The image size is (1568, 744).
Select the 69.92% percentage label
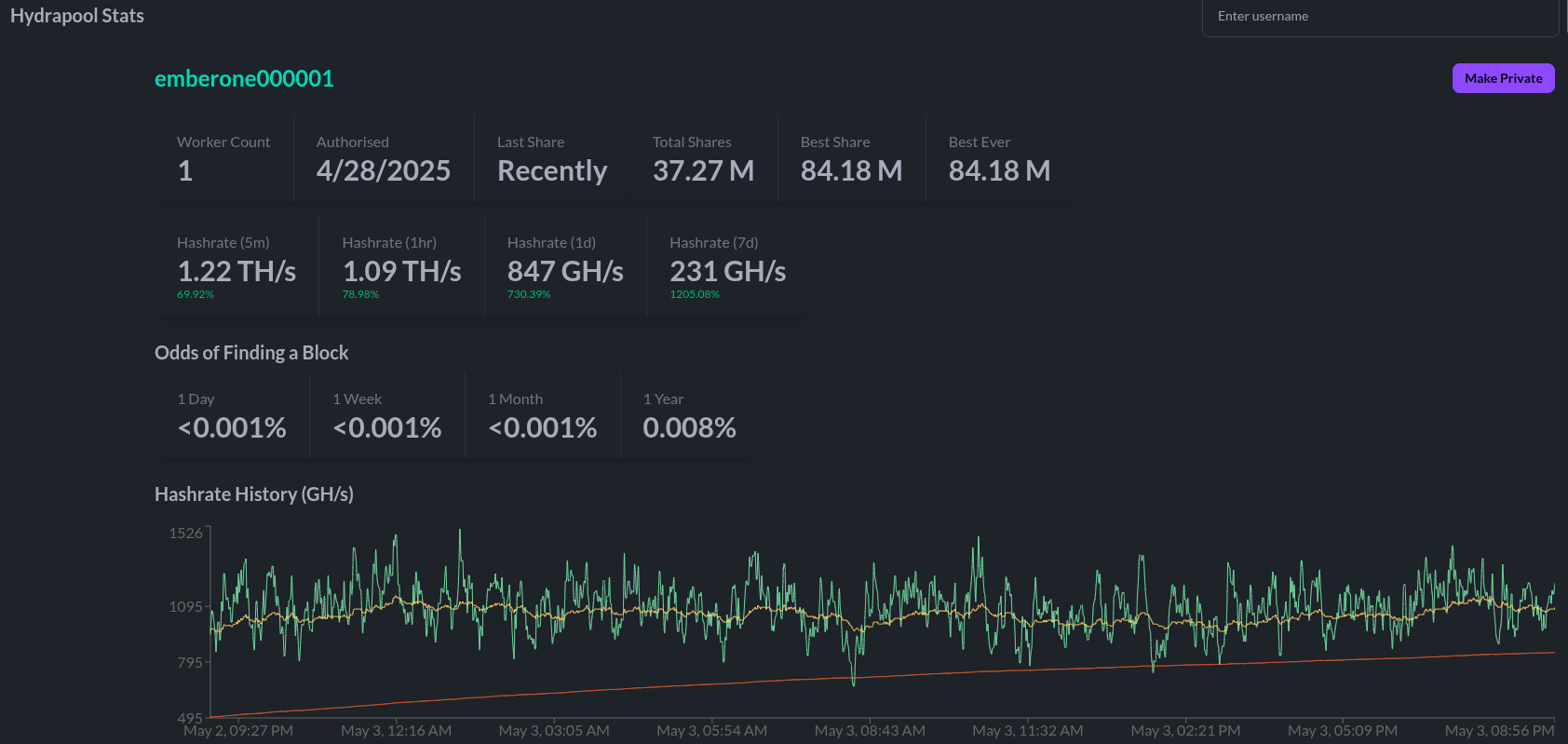tap(196, 294)
